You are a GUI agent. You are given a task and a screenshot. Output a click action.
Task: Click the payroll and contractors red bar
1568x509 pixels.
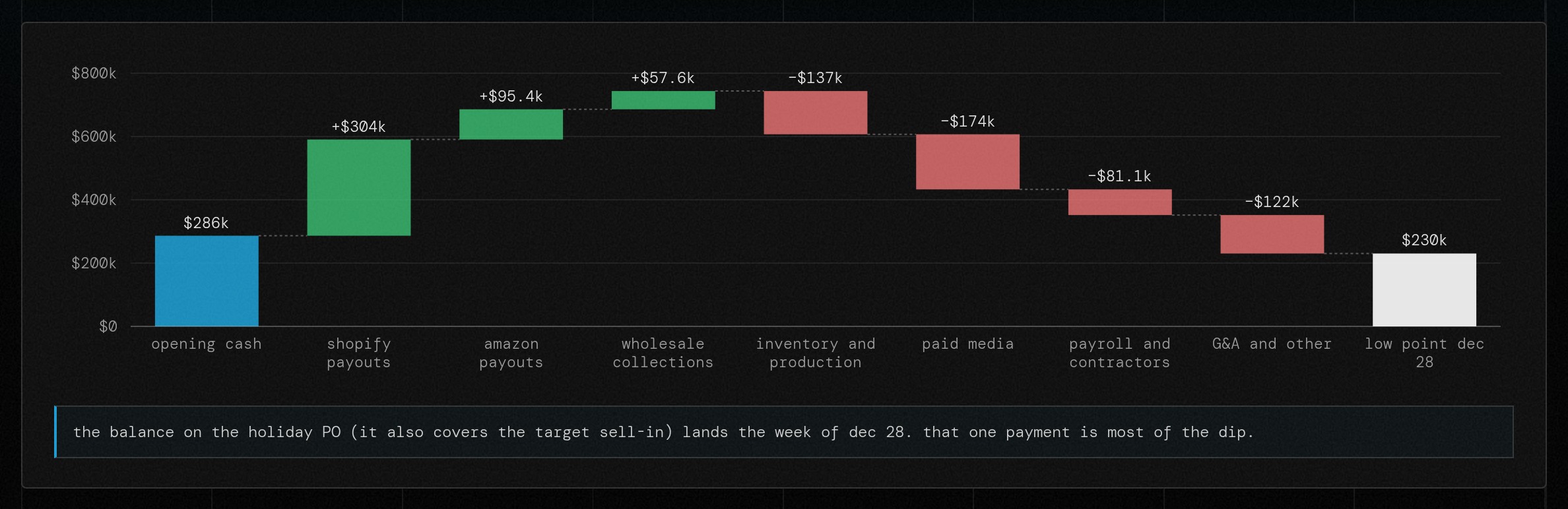[x=1120, y=202]
